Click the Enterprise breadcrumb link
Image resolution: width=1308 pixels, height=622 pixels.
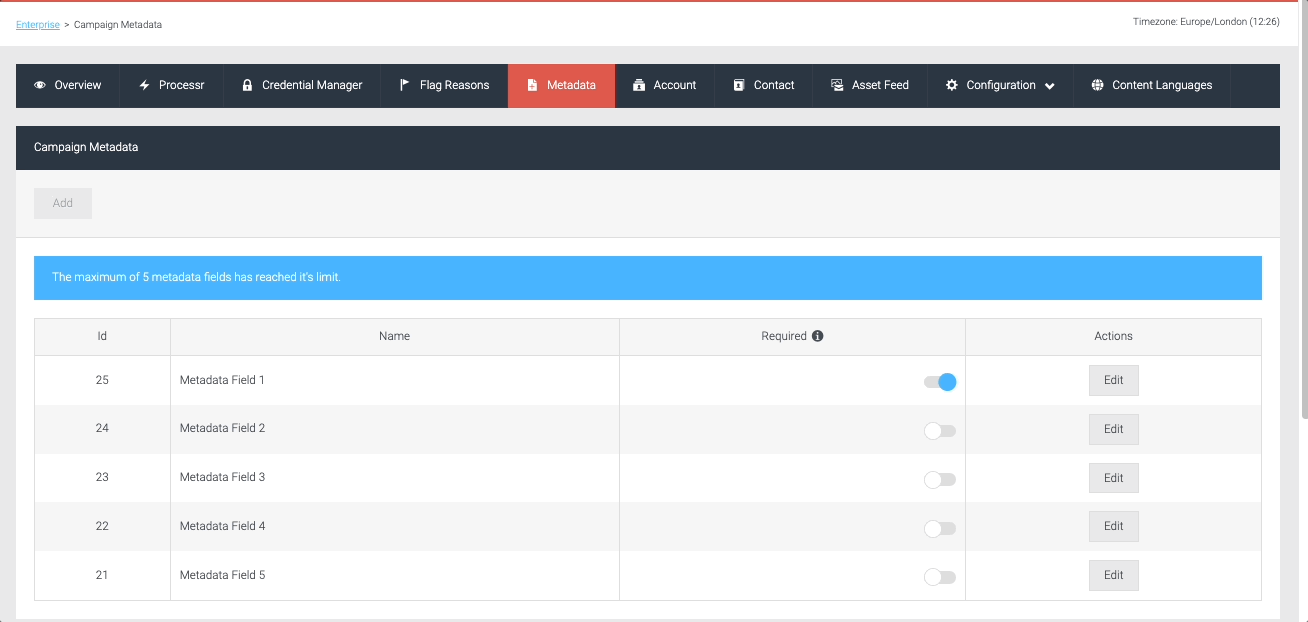click(38, 24)
